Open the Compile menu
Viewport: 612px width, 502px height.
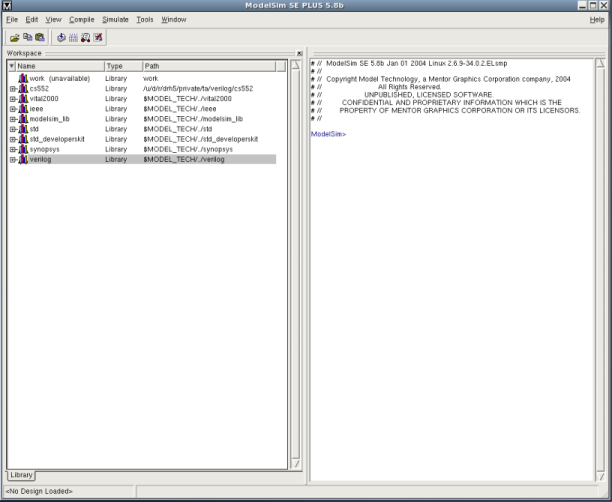(82, 20)
